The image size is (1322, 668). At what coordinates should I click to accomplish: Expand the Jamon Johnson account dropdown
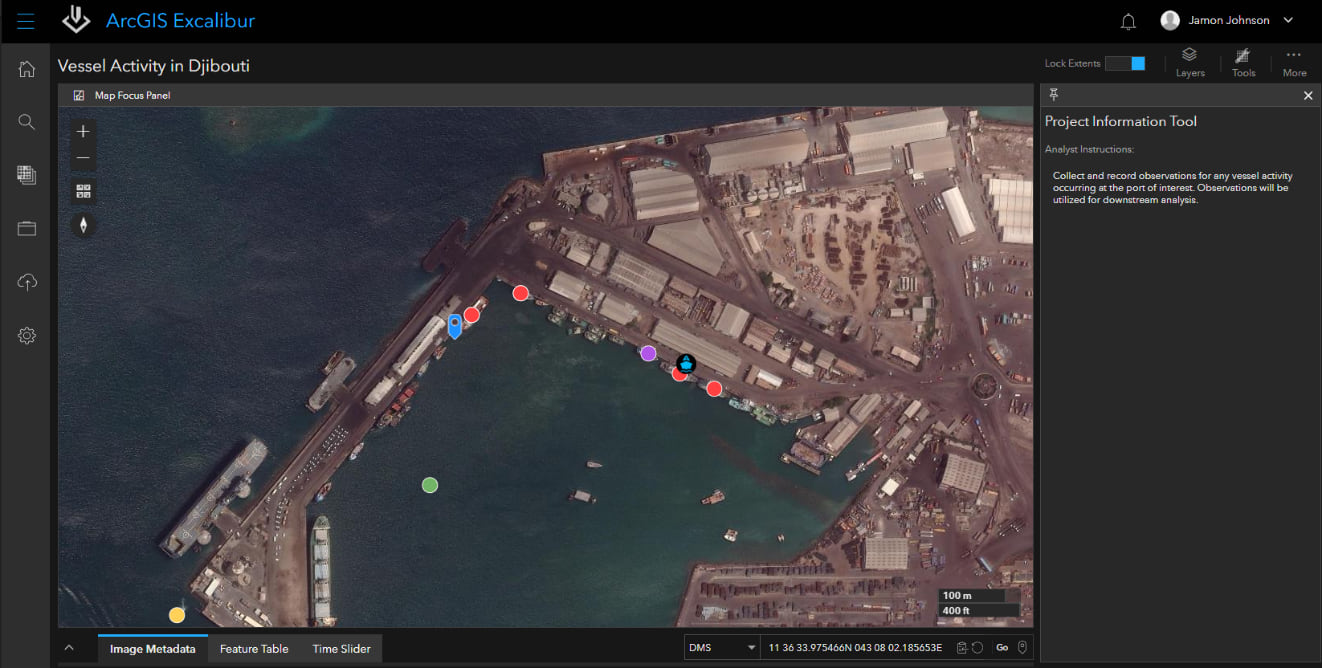coord(1288,20)
